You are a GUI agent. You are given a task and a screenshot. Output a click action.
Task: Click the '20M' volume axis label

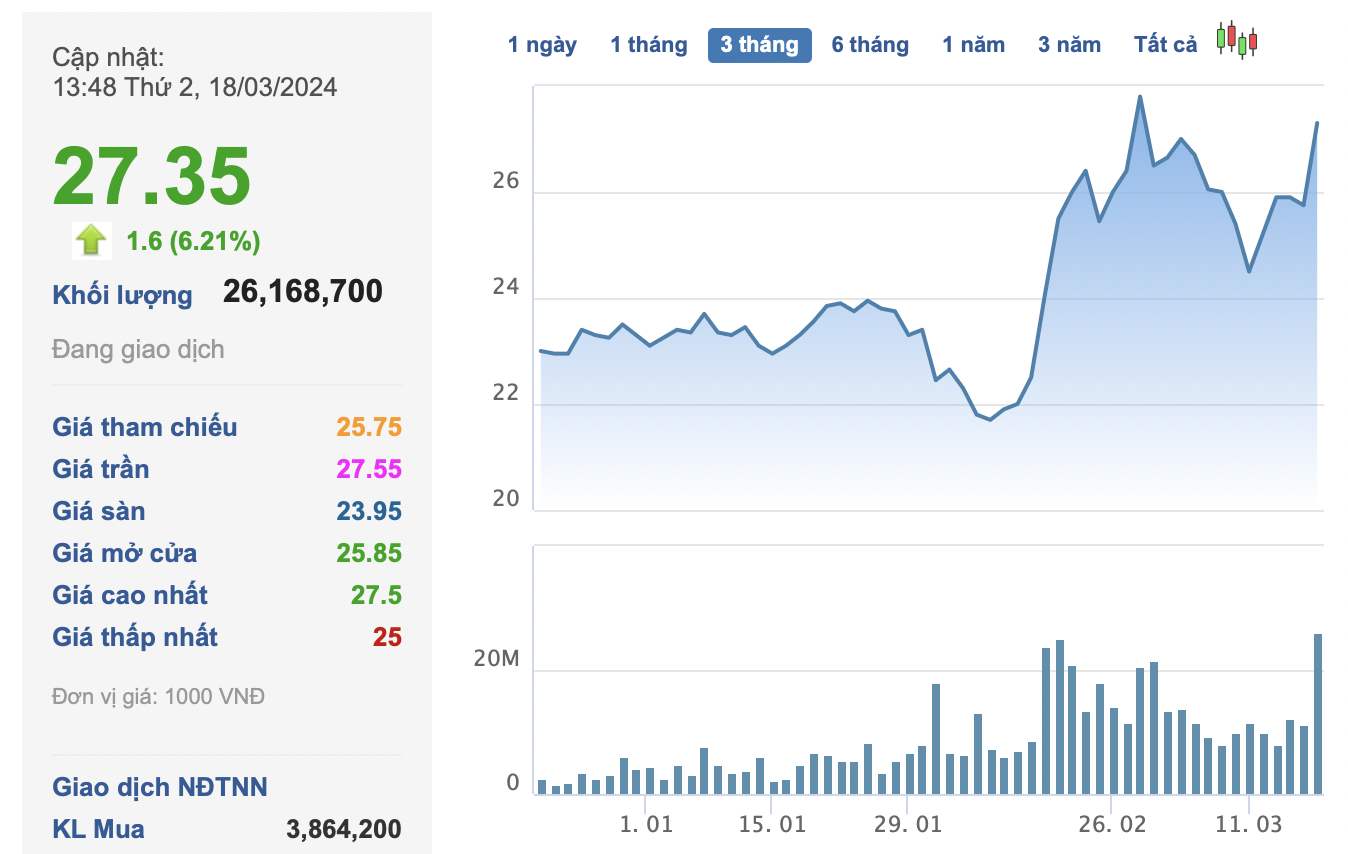(497, 659)
